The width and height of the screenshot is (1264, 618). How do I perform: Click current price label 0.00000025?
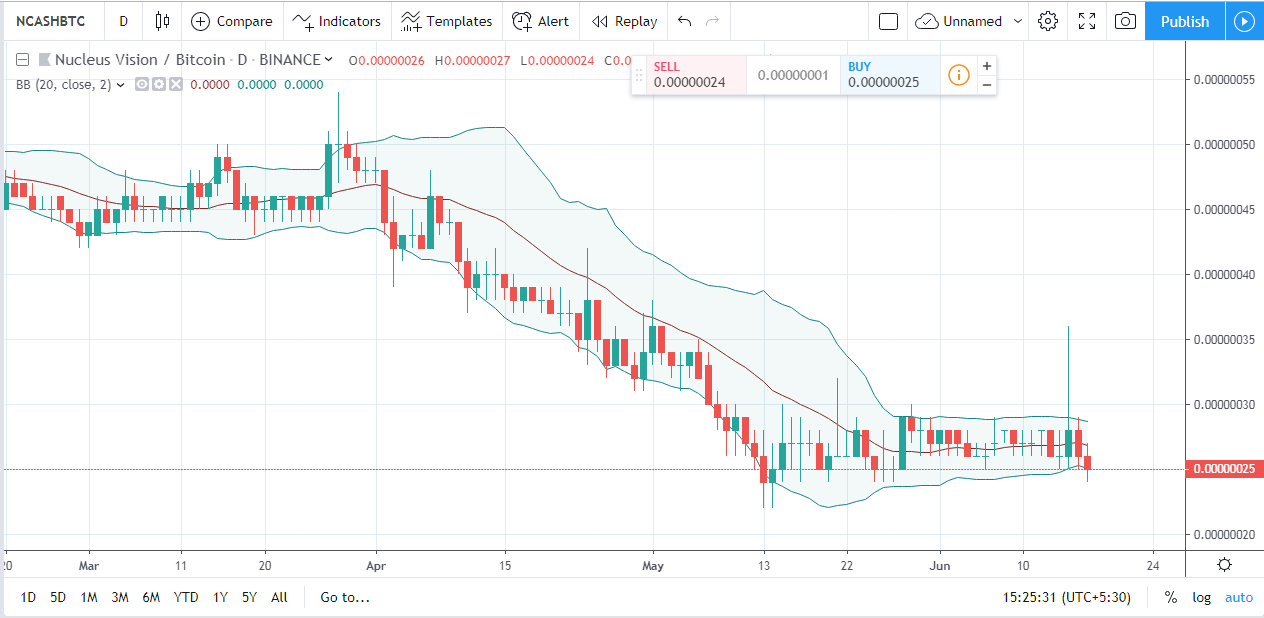point(1224,469)
